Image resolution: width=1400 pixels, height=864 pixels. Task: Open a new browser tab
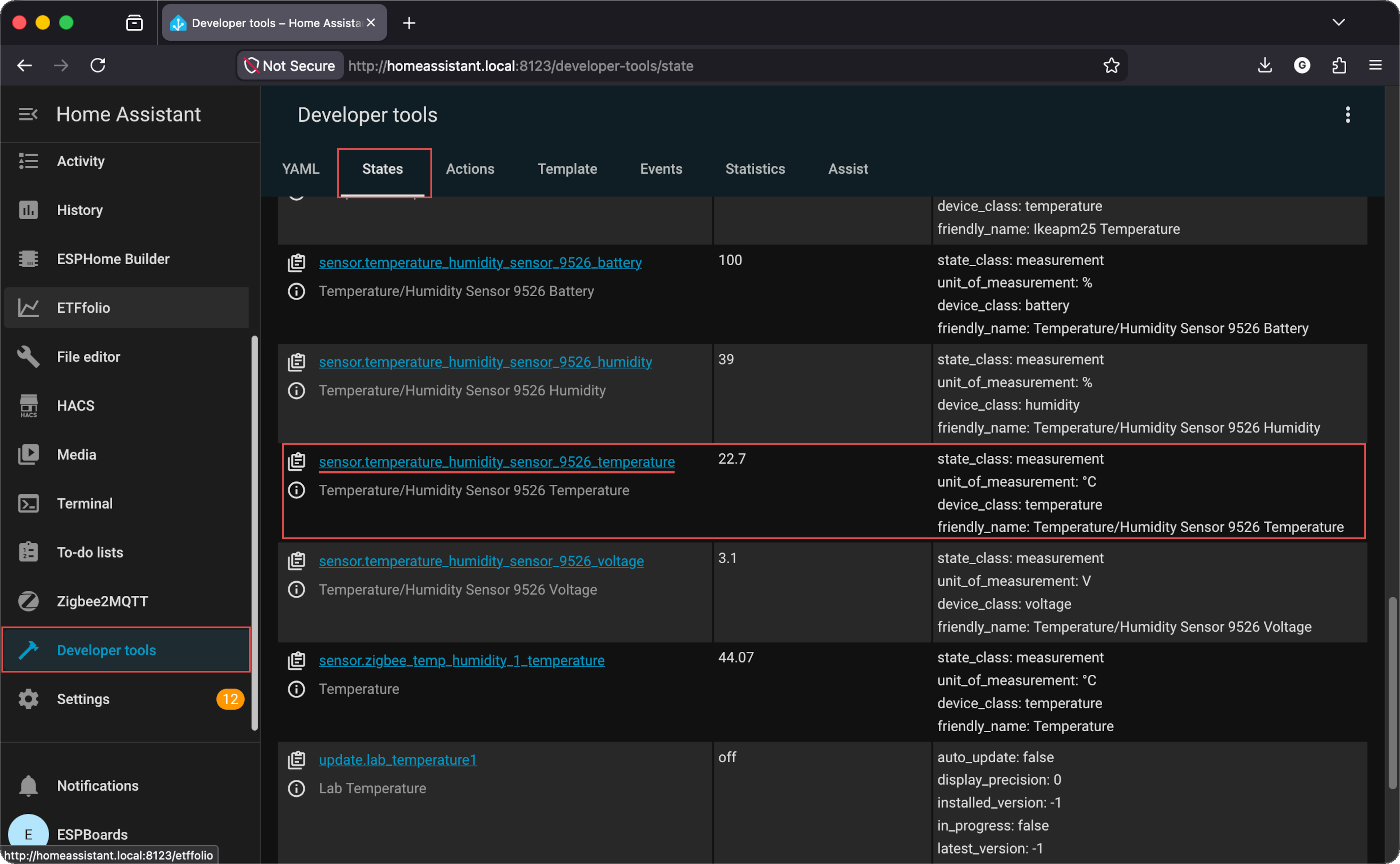coord(408,23)
